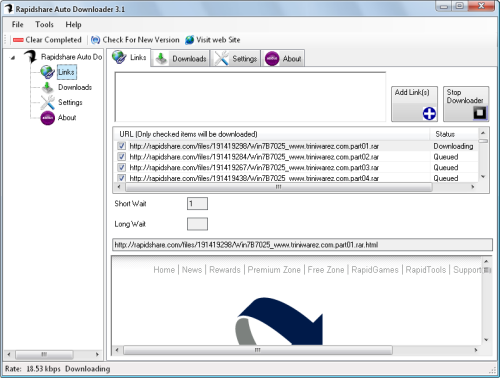Click web preview scroll right arrow
This screenshot has height=379, width=500.
pos(476,350)
